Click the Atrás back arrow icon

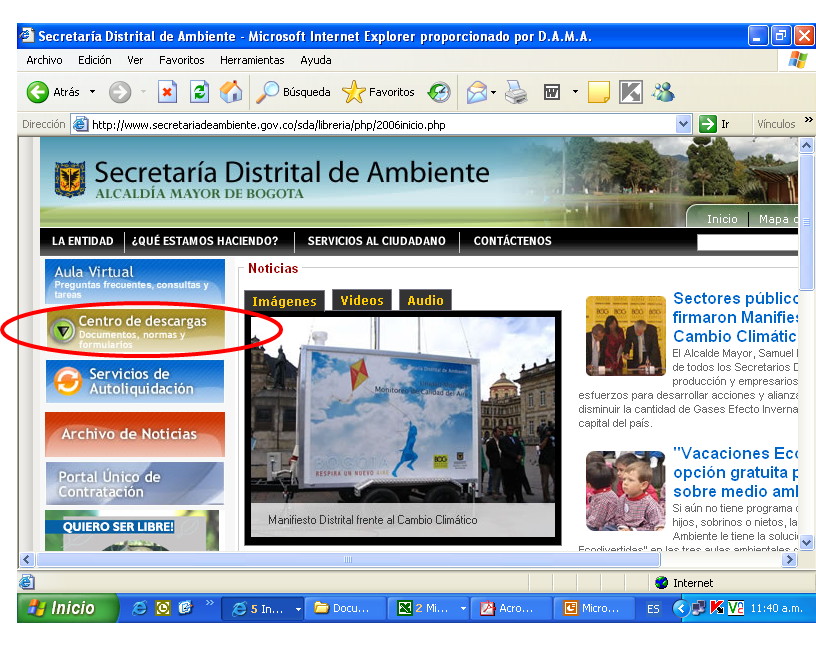pos(37,92)
